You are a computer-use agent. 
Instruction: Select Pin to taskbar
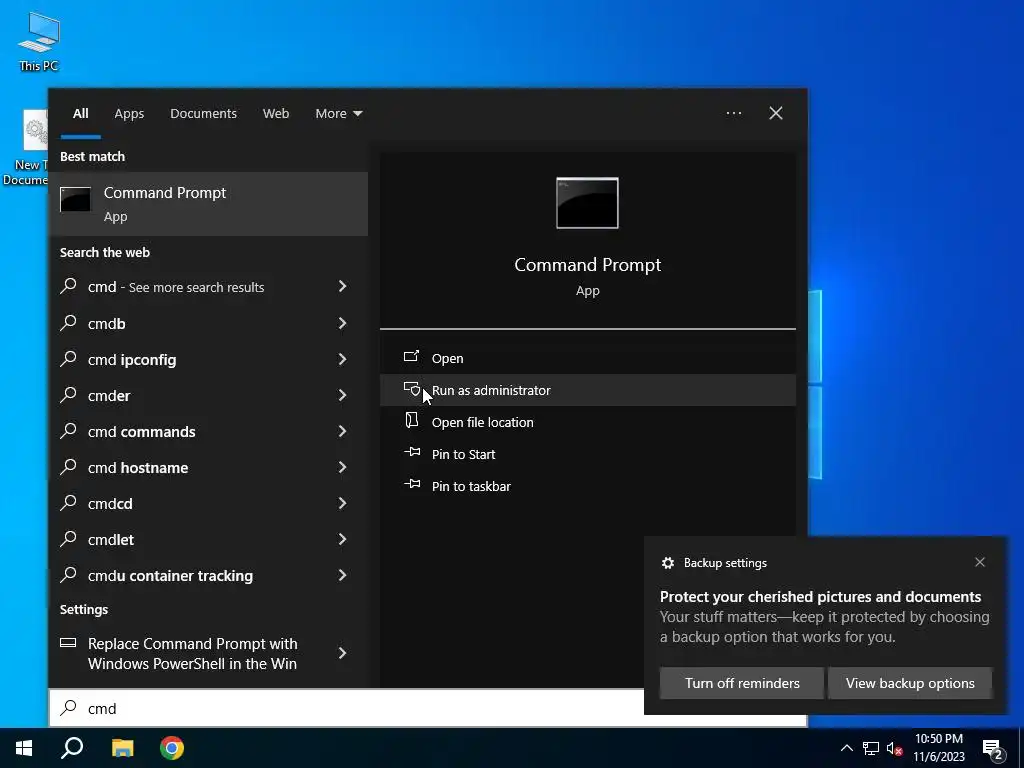tap(587, 486)
